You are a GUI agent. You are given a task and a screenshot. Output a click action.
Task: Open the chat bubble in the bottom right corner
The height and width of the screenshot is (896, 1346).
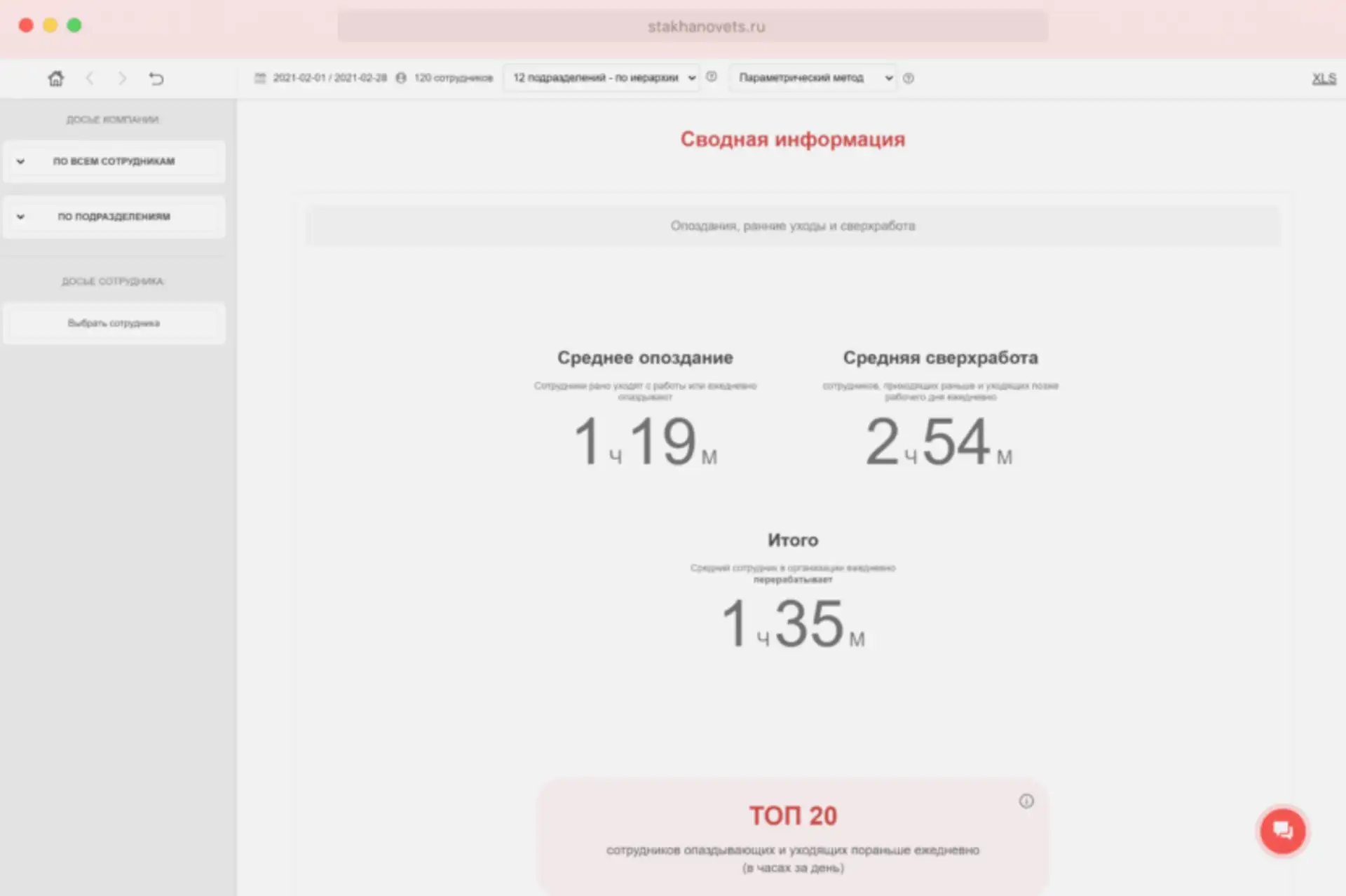(1282, 831)
